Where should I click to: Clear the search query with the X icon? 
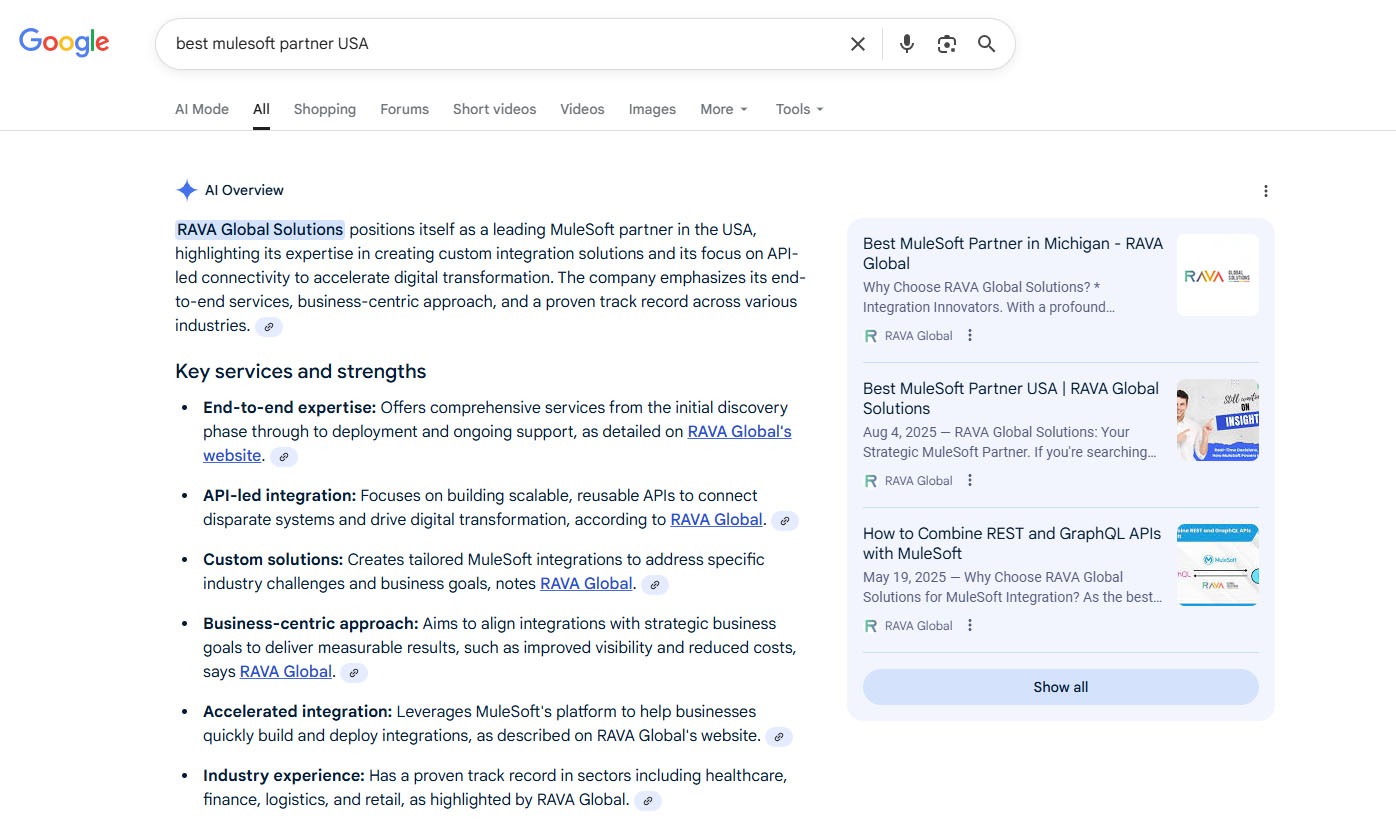point(857,43)
